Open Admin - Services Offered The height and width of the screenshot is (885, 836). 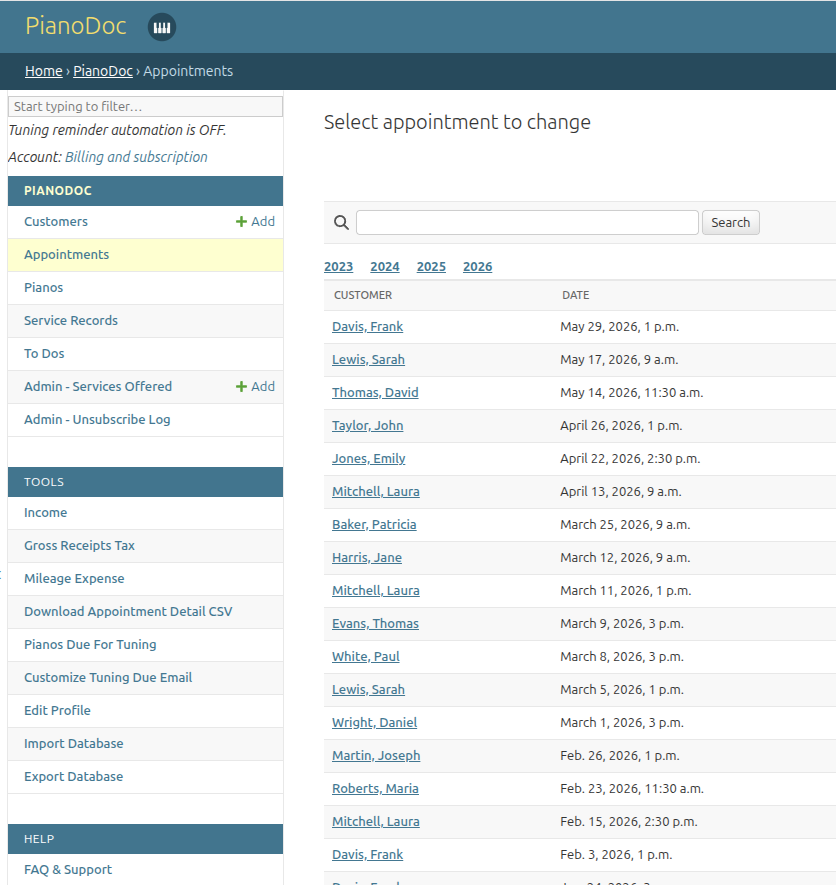(98, 387)
